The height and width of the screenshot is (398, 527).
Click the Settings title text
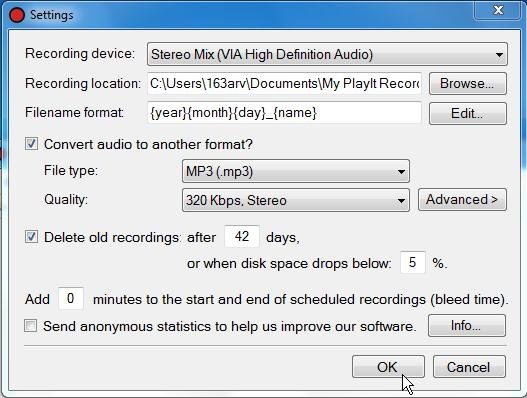tap(52, 15)
